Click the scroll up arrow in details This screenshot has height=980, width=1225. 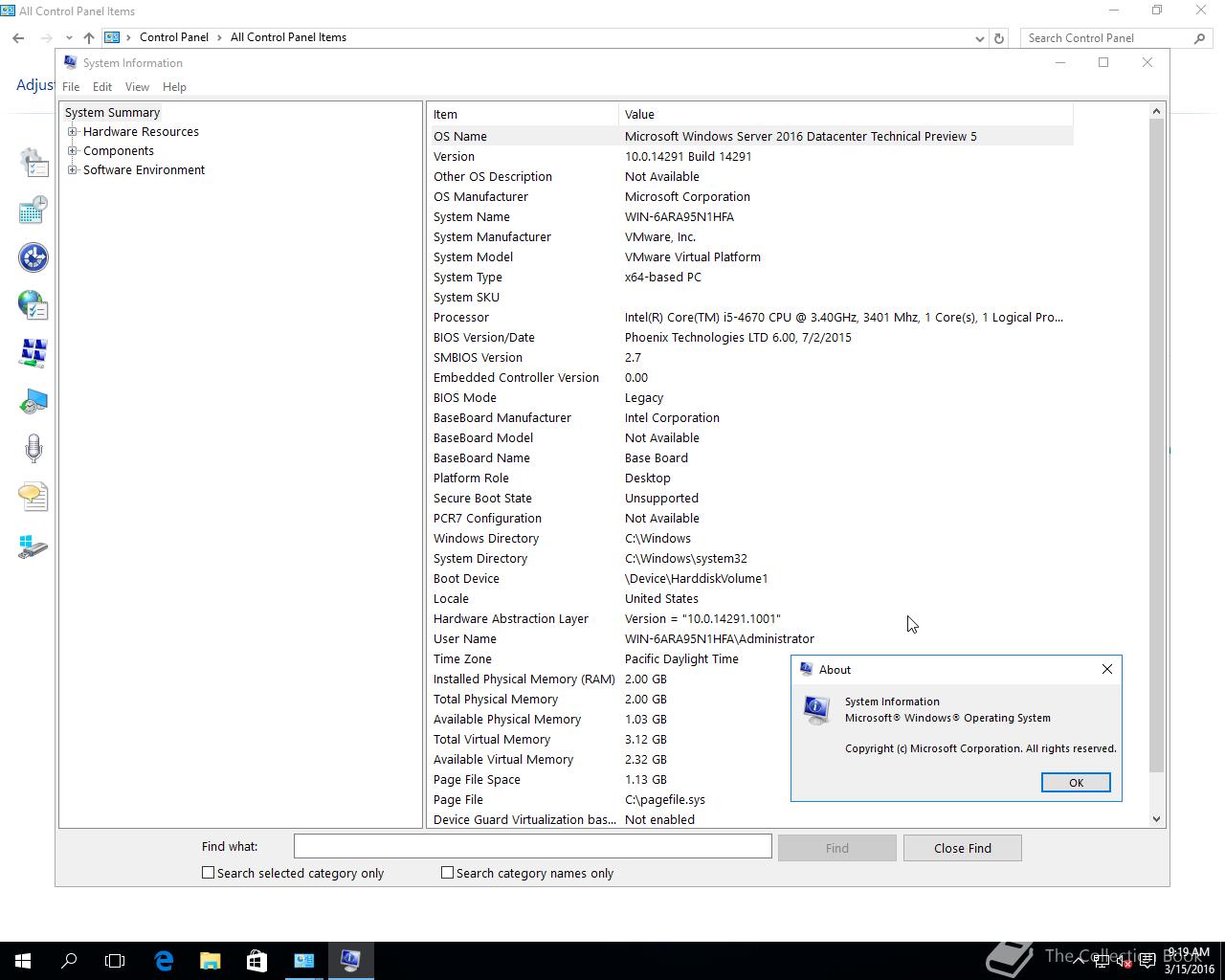point(1156,111)
